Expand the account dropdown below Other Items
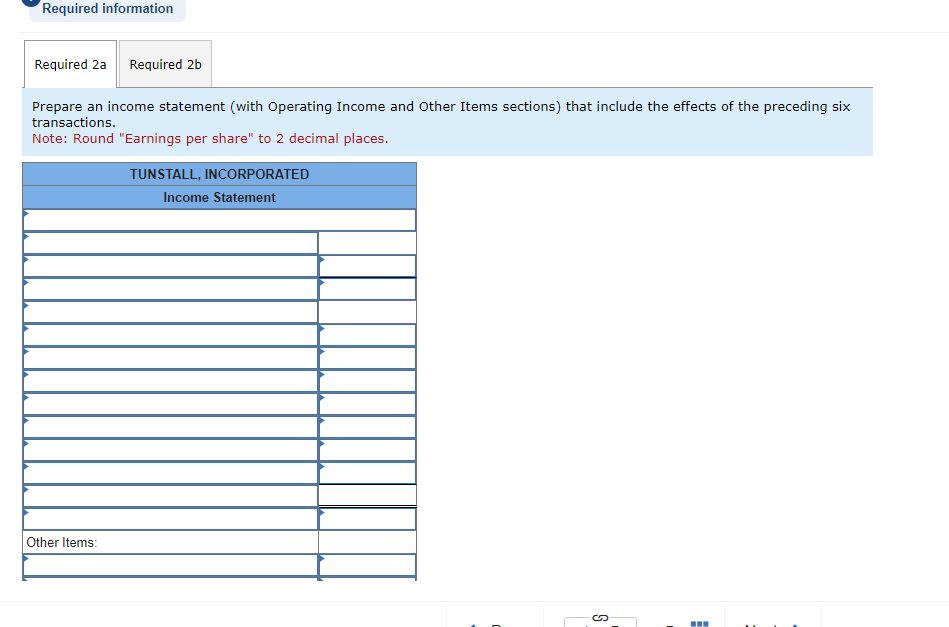Viewport: 949px width, 627px height. 25,564
